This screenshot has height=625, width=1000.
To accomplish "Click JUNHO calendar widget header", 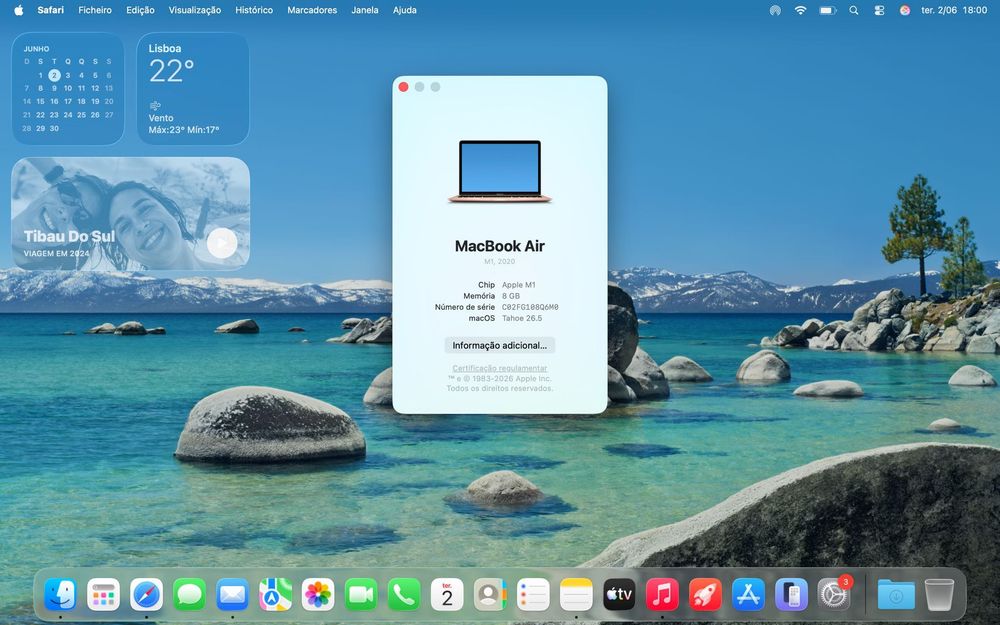I will point(36,48).
